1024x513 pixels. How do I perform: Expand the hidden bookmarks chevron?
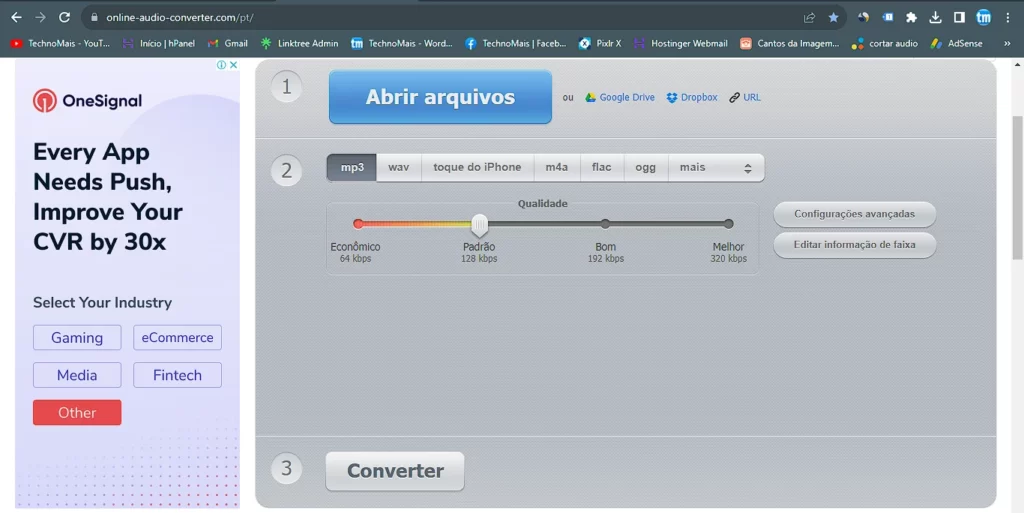(x=1007, y=44)
